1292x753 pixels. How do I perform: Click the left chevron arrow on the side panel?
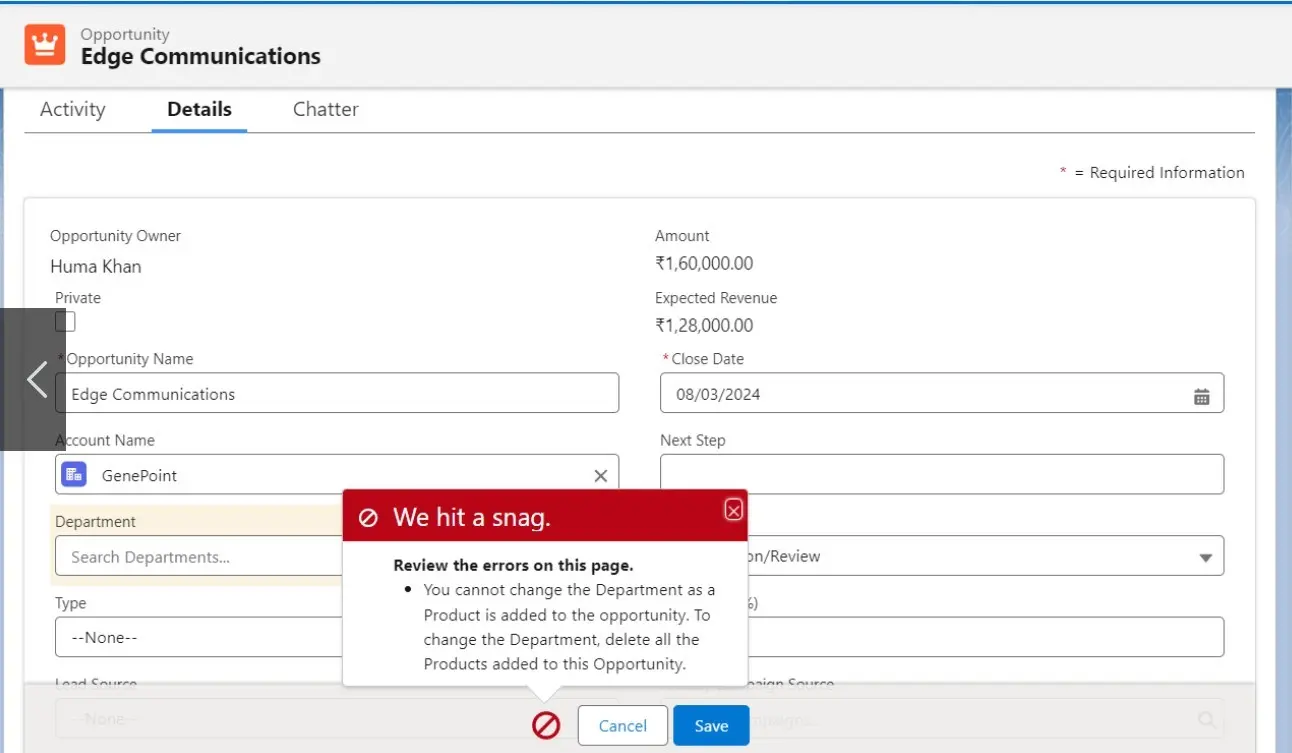pyautogui.click(x=37, y=379)
